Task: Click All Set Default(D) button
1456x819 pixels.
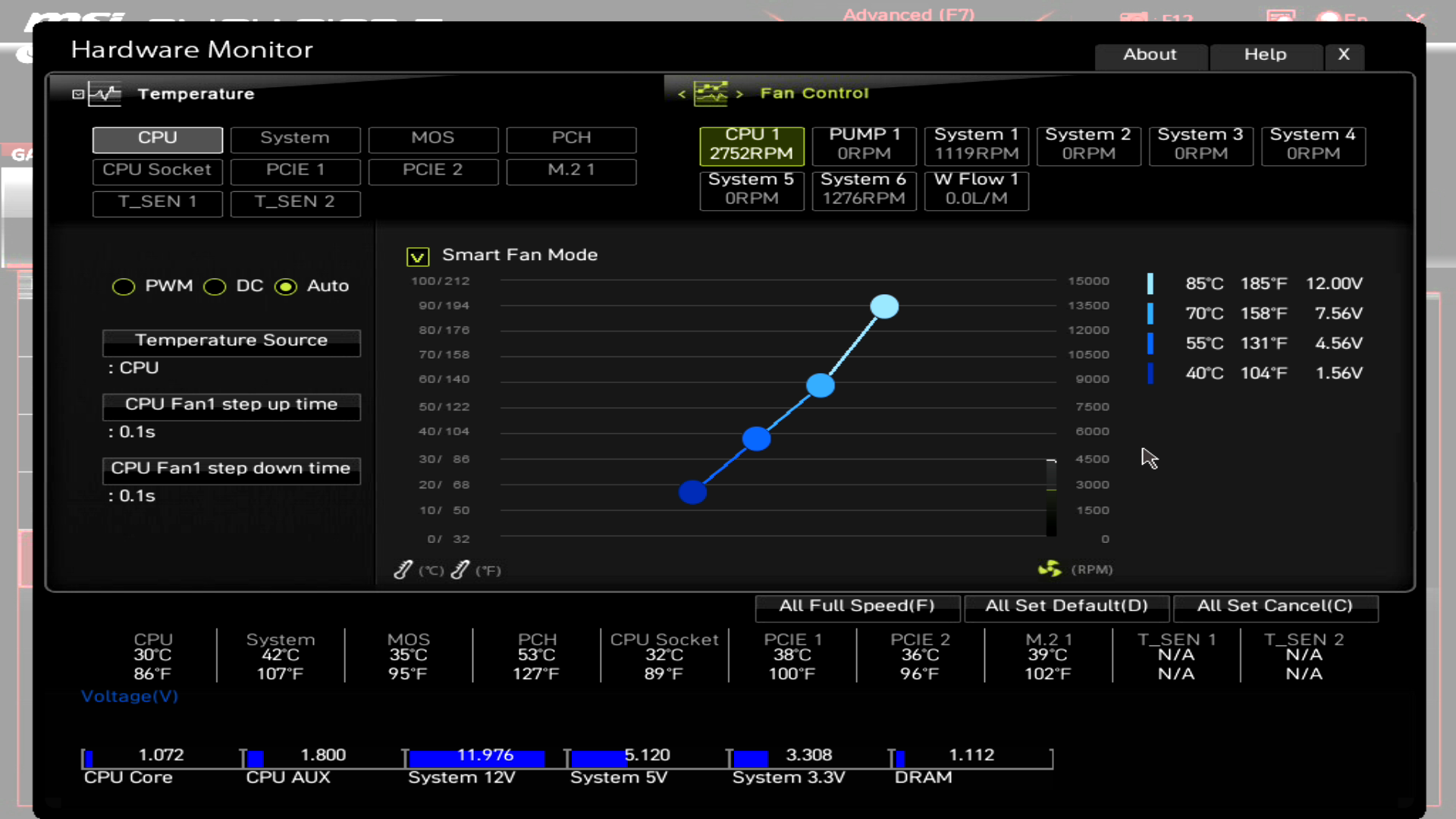Action: 1066,606
